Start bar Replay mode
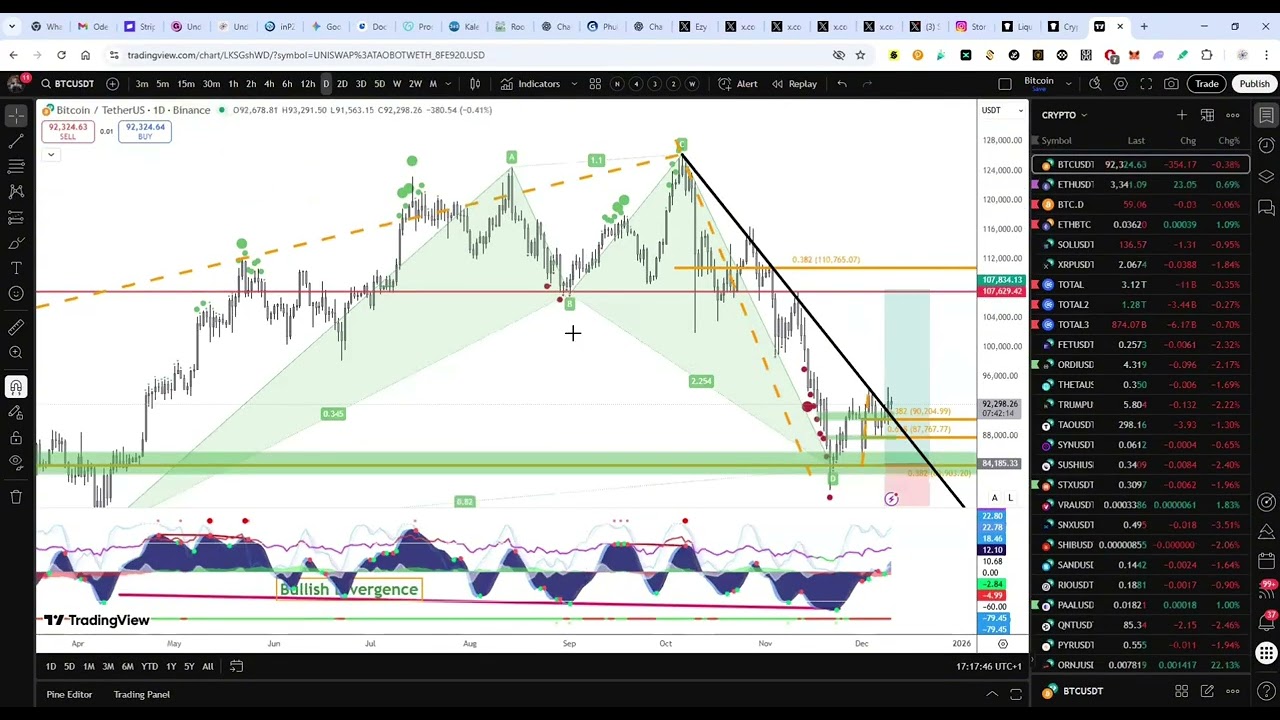 click(x=794, y=84)
